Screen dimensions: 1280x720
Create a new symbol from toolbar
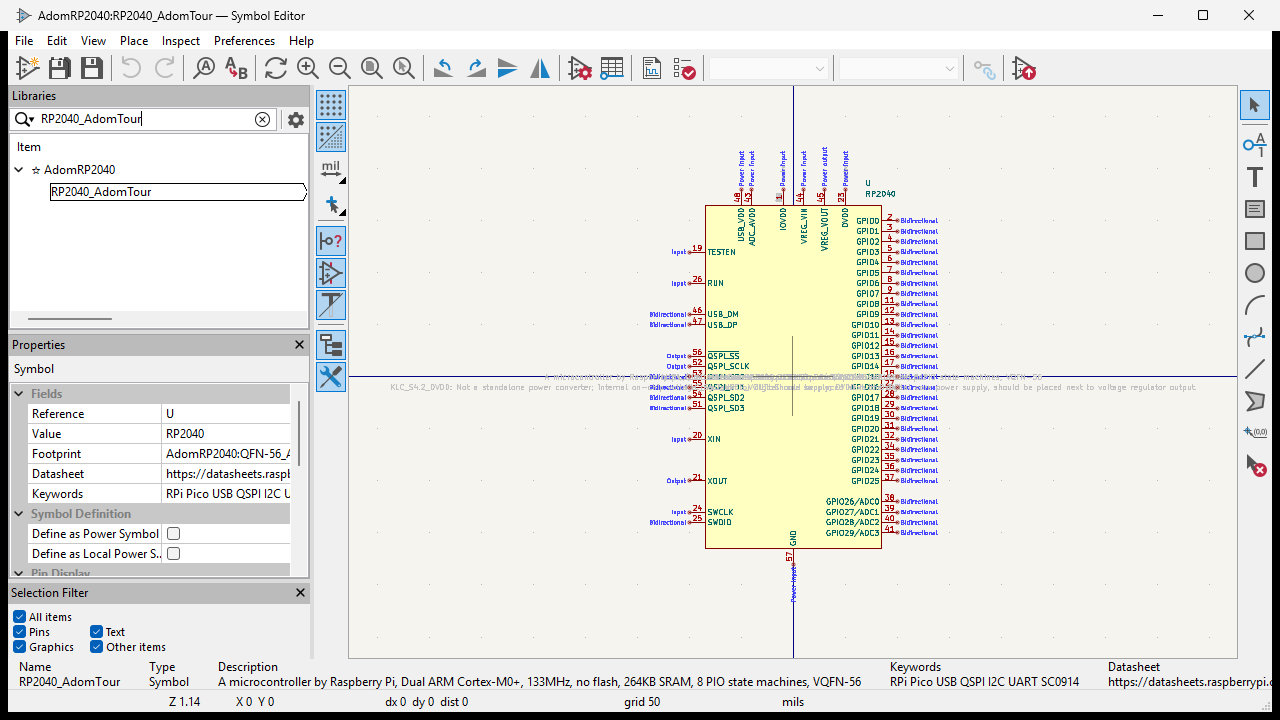(x=28, y=68)
